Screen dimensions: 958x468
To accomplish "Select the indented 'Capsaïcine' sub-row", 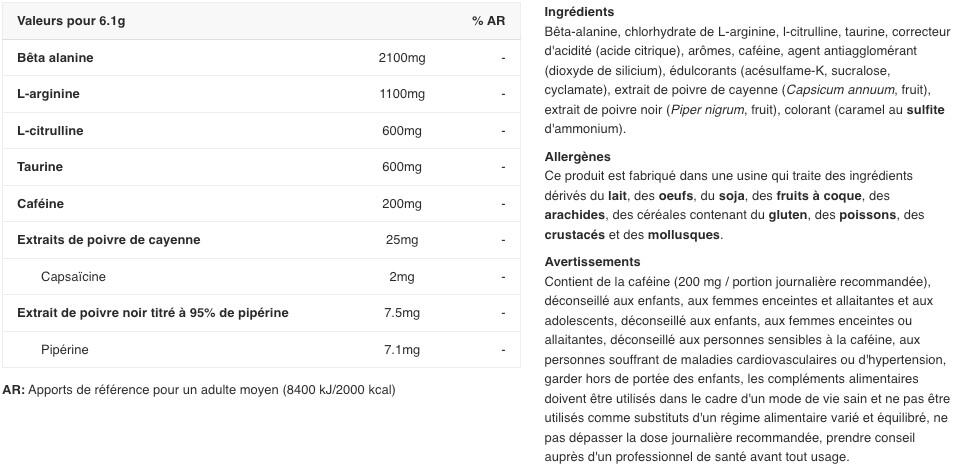I will point(73,277).
